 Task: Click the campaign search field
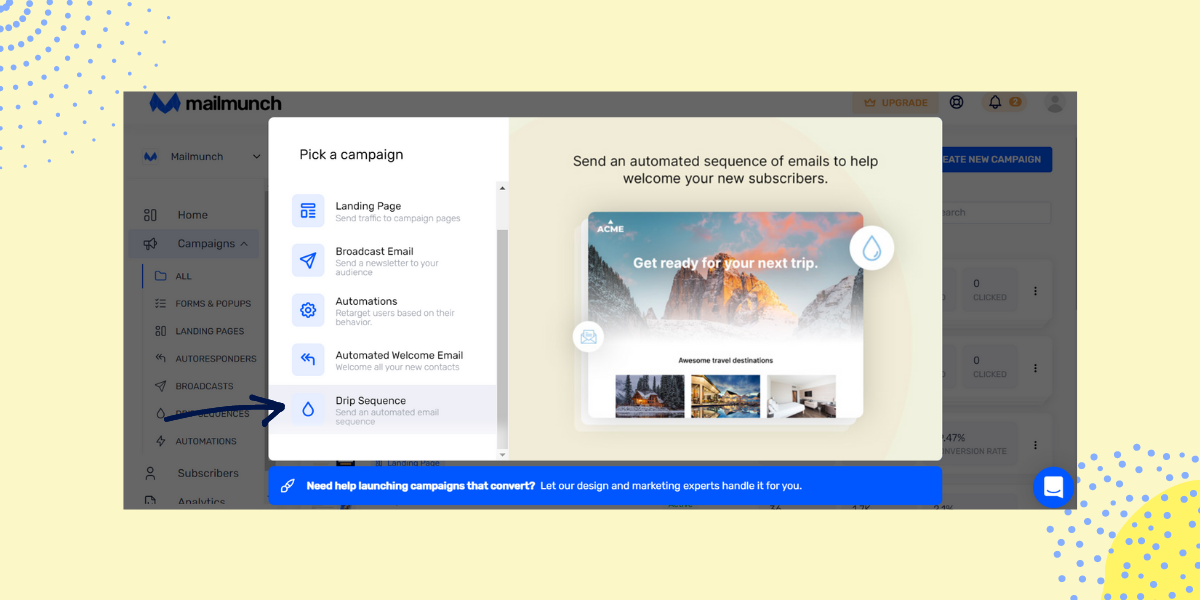click(996, 212)
